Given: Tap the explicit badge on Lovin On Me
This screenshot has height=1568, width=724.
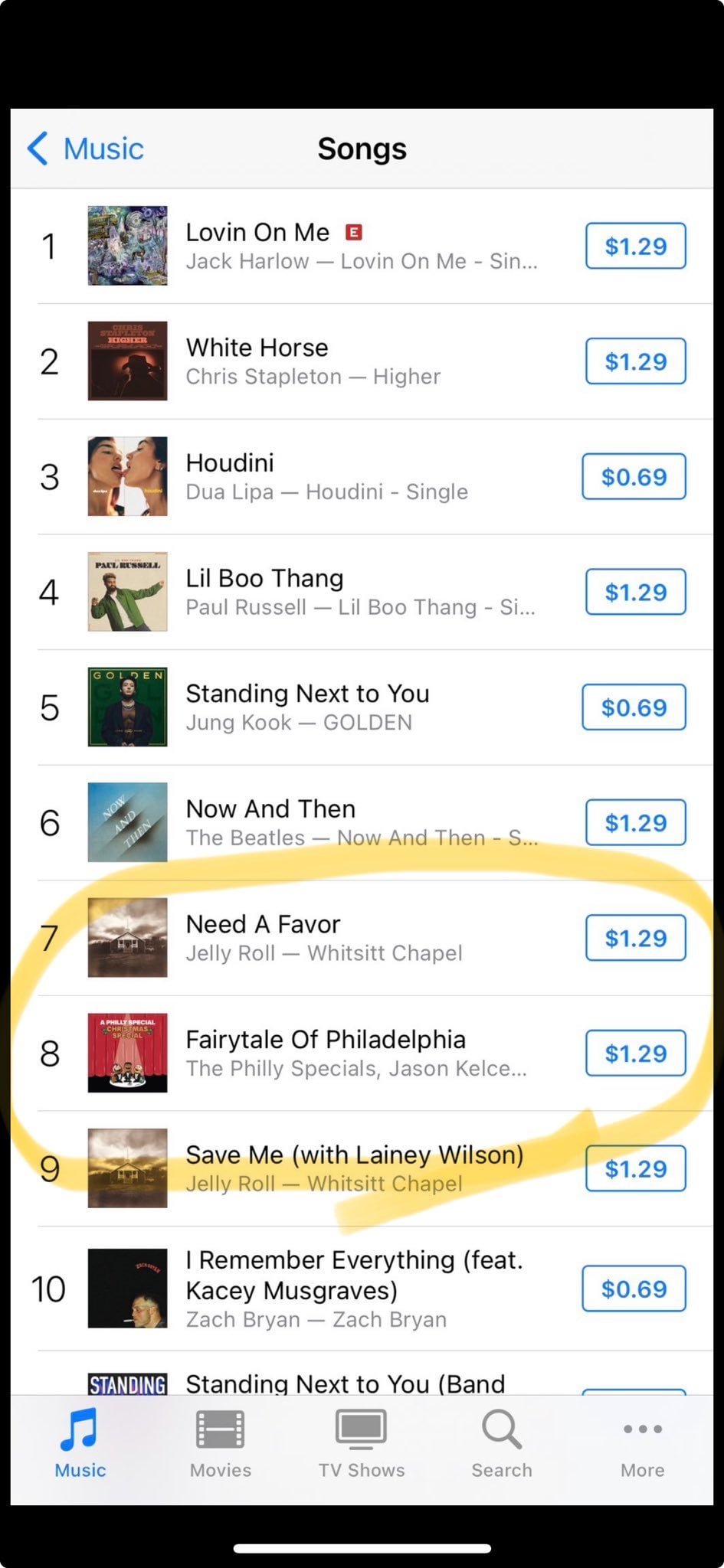Looking at the screenshot, I should pos(353,232).
